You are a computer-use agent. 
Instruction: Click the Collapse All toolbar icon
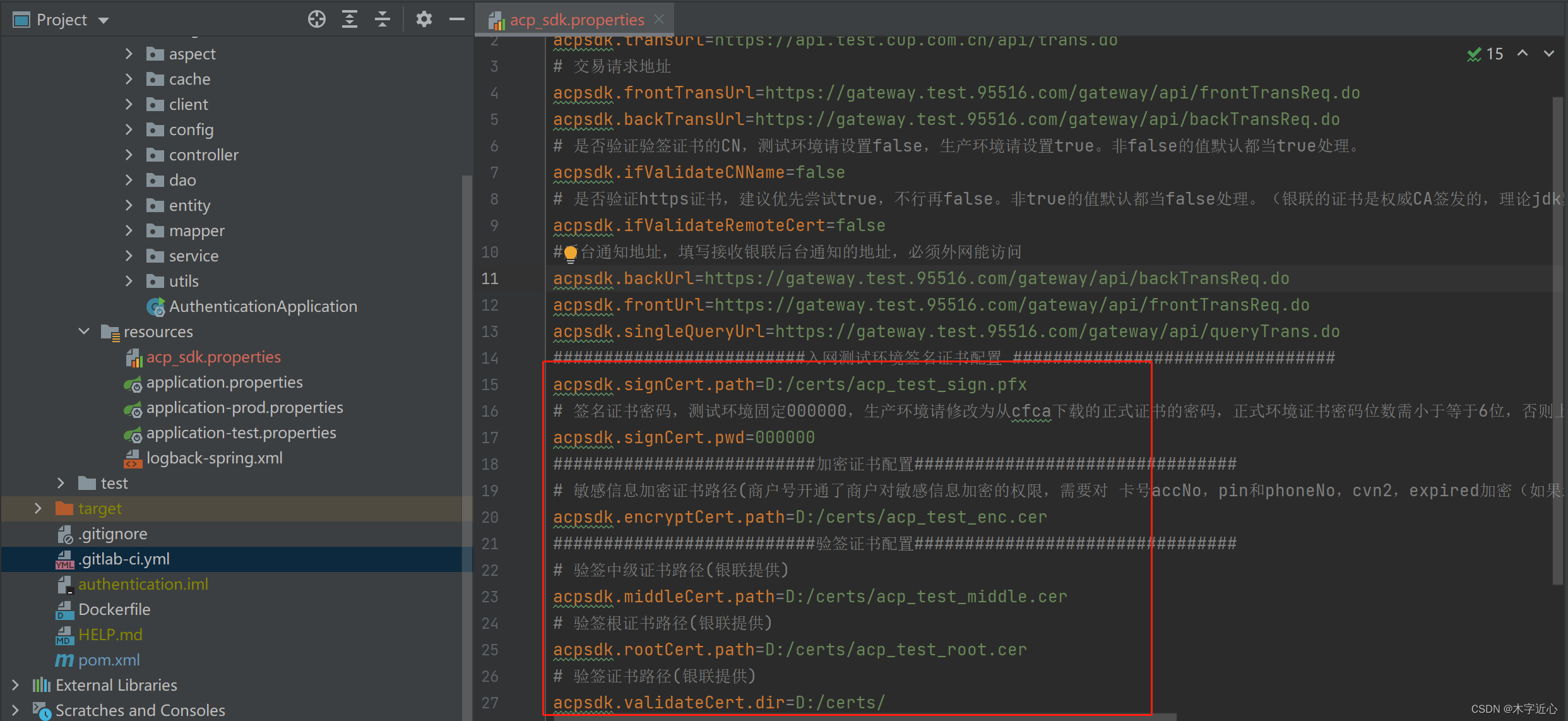coord(383,20)
